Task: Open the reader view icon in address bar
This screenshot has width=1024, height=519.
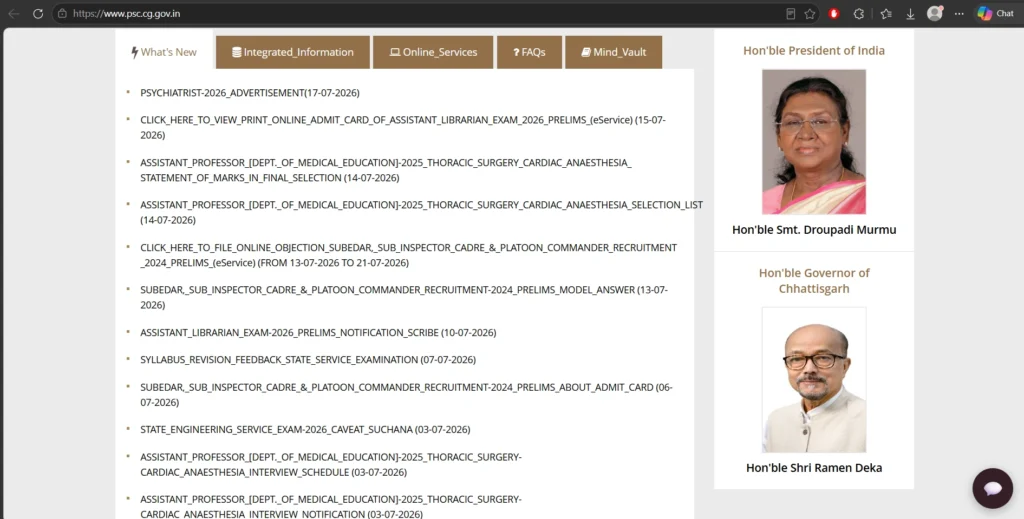Action: pyautogui.click(x=790, y=13)
